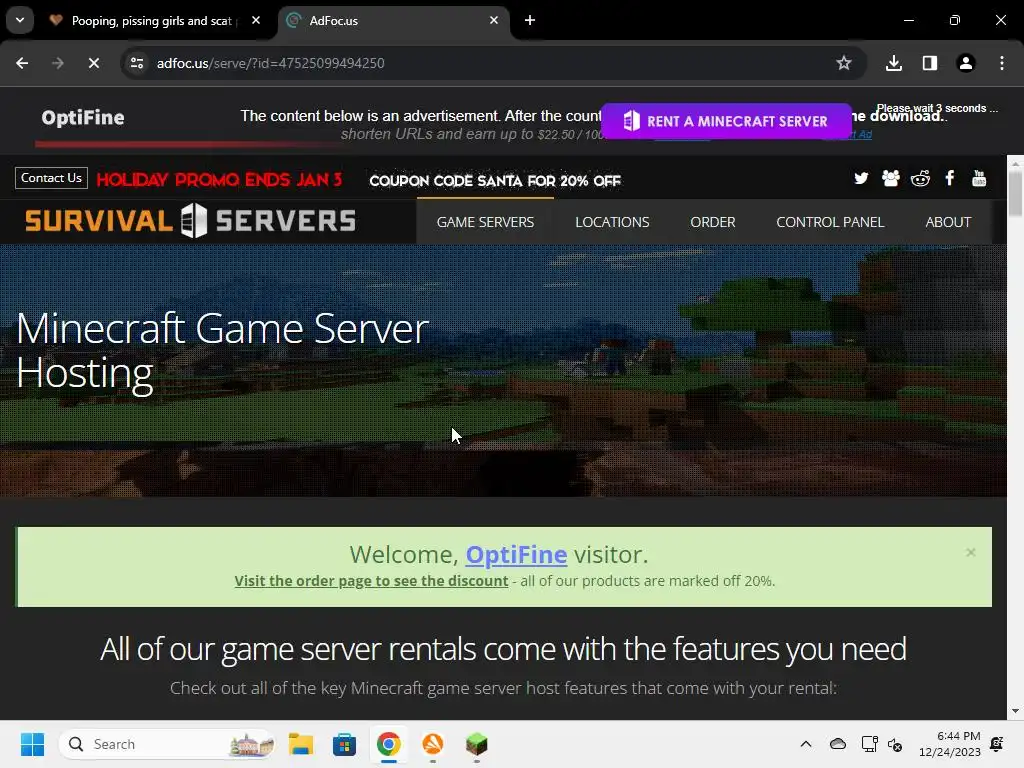Open the Survival Servers community group icon
Viewport: 1024px width, 768px height.
coord(891,178)
